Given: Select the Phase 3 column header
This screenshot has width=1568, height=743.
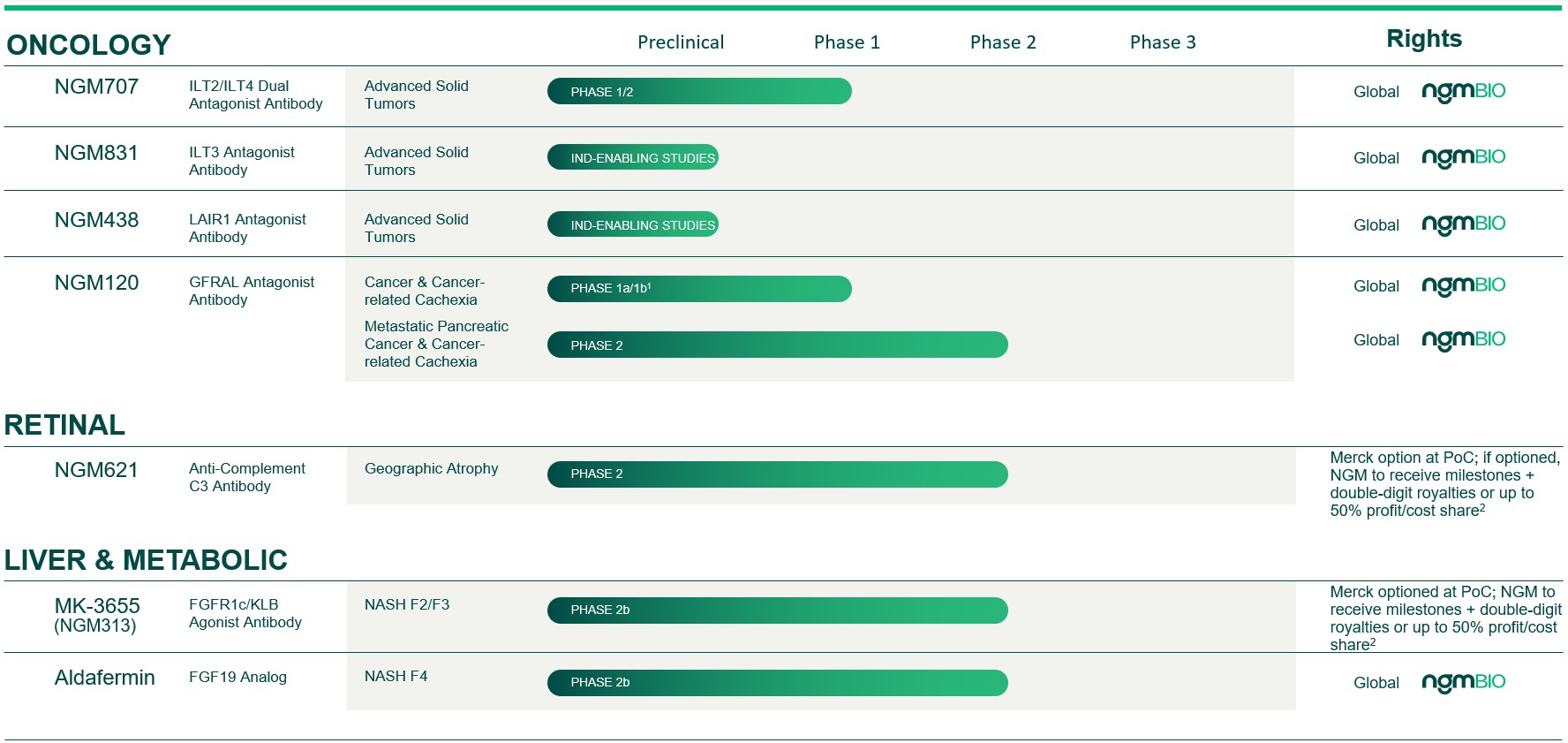Looking at the screenshot, I should click(1162, 42).
